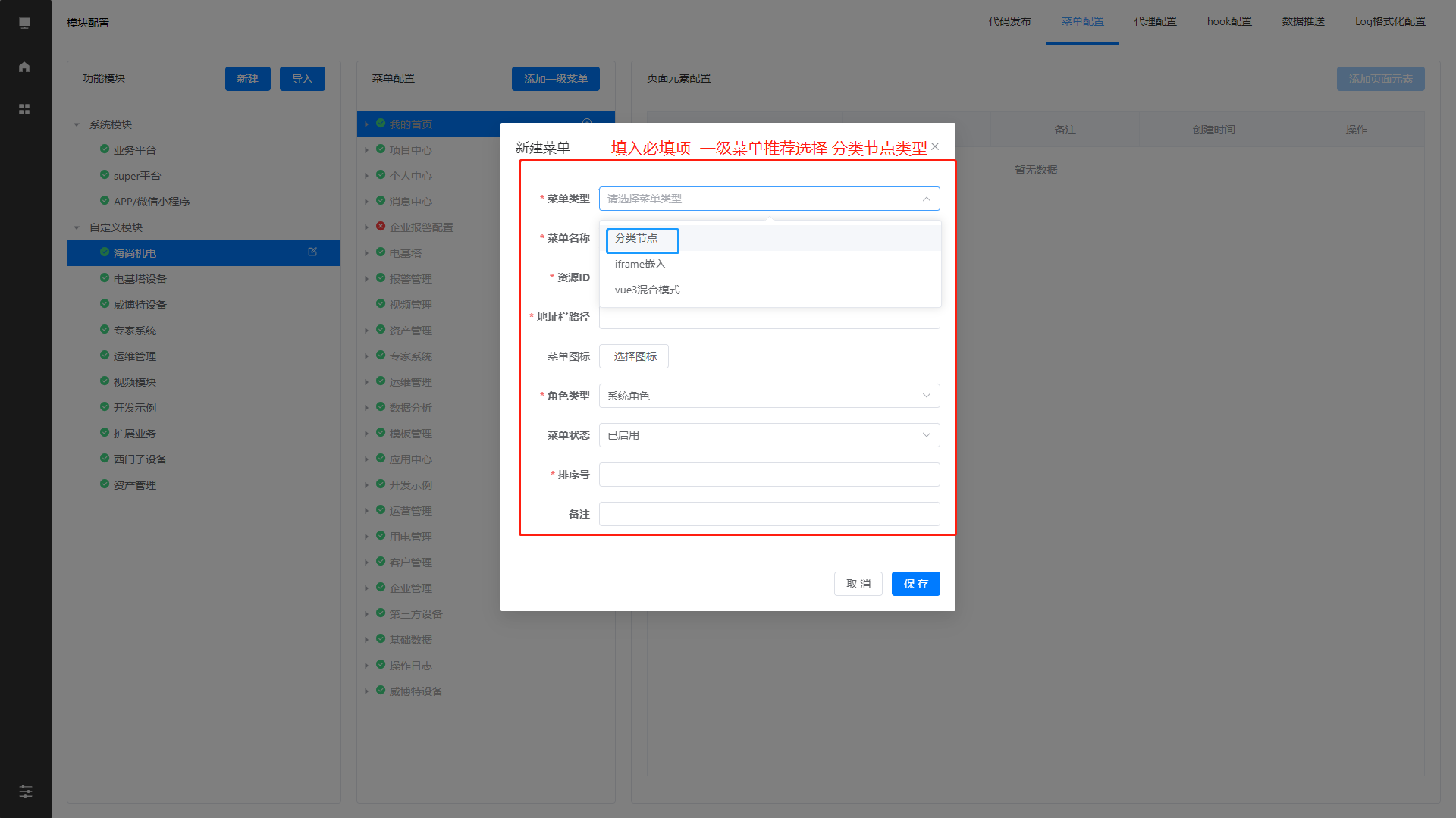Open the settings sliders icon at bottom-left
1456x818 pixels.
25,791
